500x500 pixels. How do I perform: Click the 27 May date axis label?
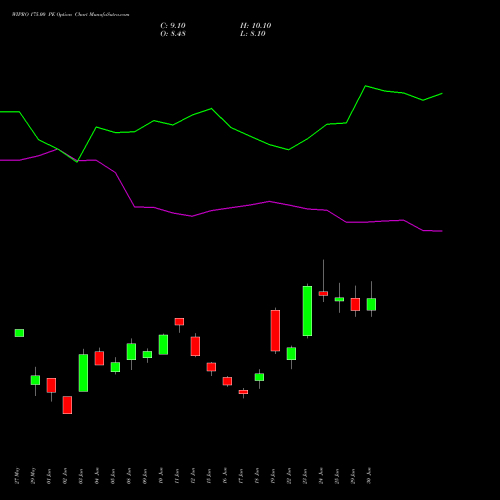18,476
